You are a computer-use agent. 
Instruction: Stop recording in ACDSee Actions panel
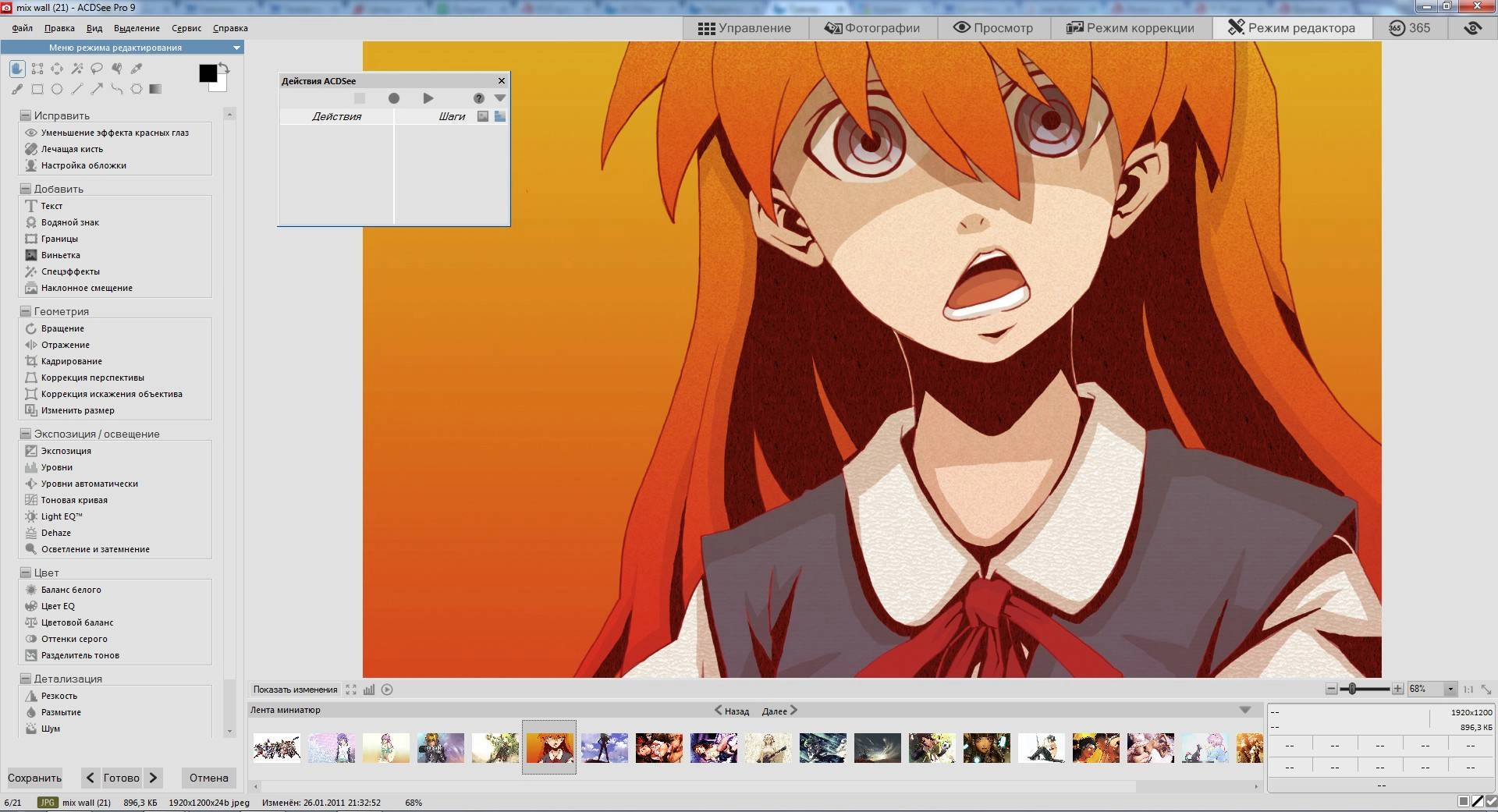click(360, 98)
